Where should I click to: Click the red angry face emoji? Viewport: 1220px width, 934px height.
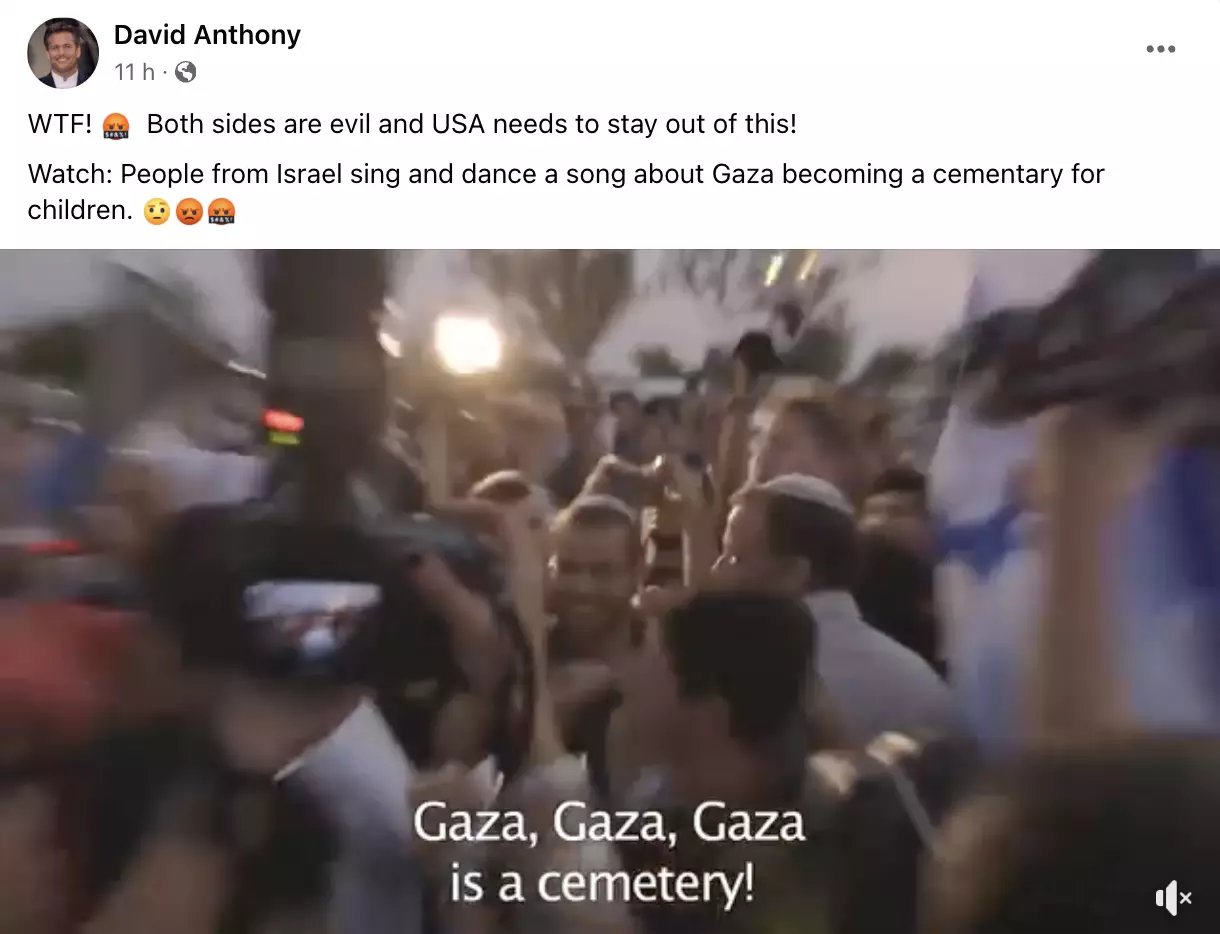[189, 212]
